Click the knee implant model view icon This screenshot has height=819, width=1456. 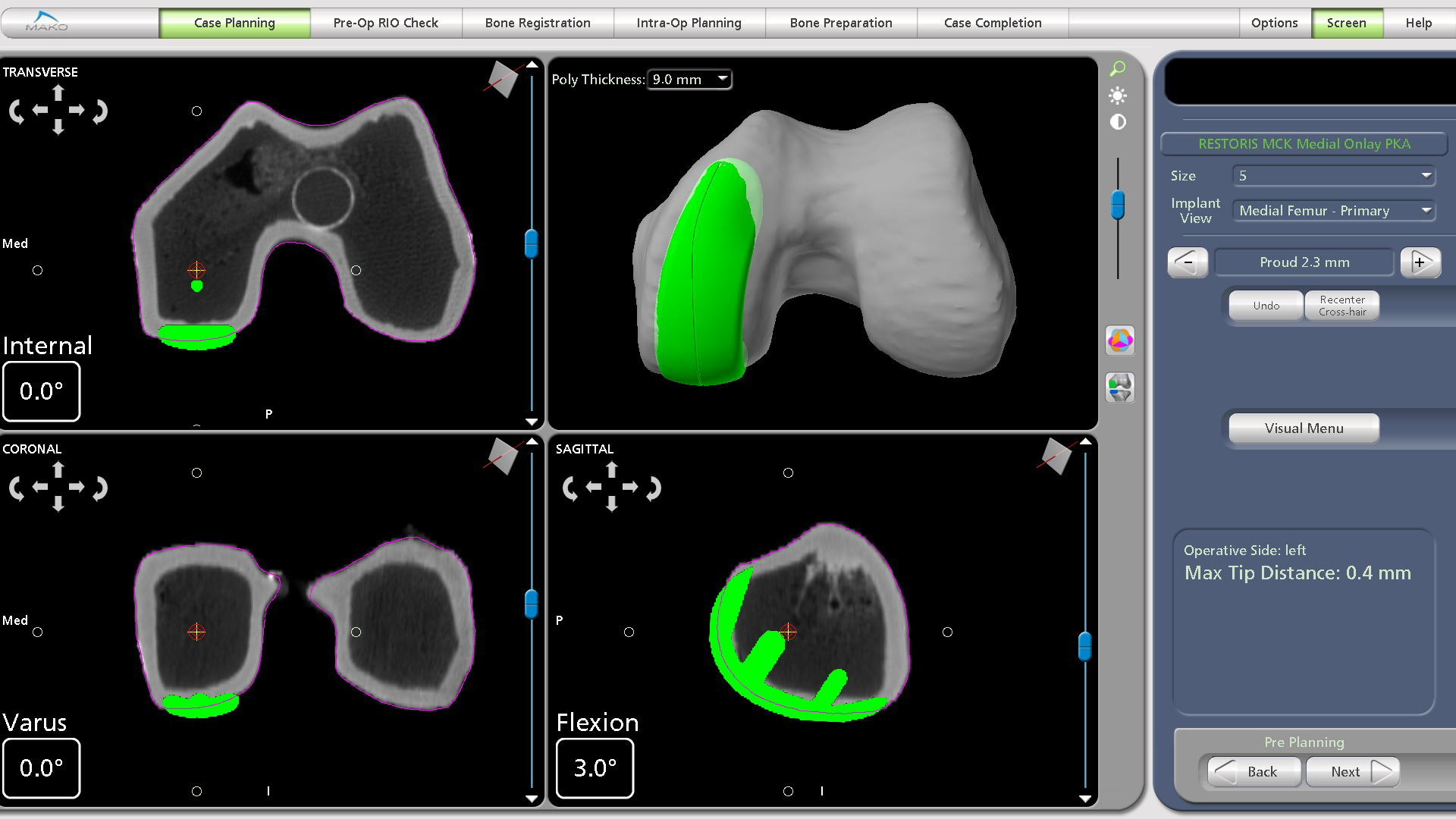pos(1120,388)
